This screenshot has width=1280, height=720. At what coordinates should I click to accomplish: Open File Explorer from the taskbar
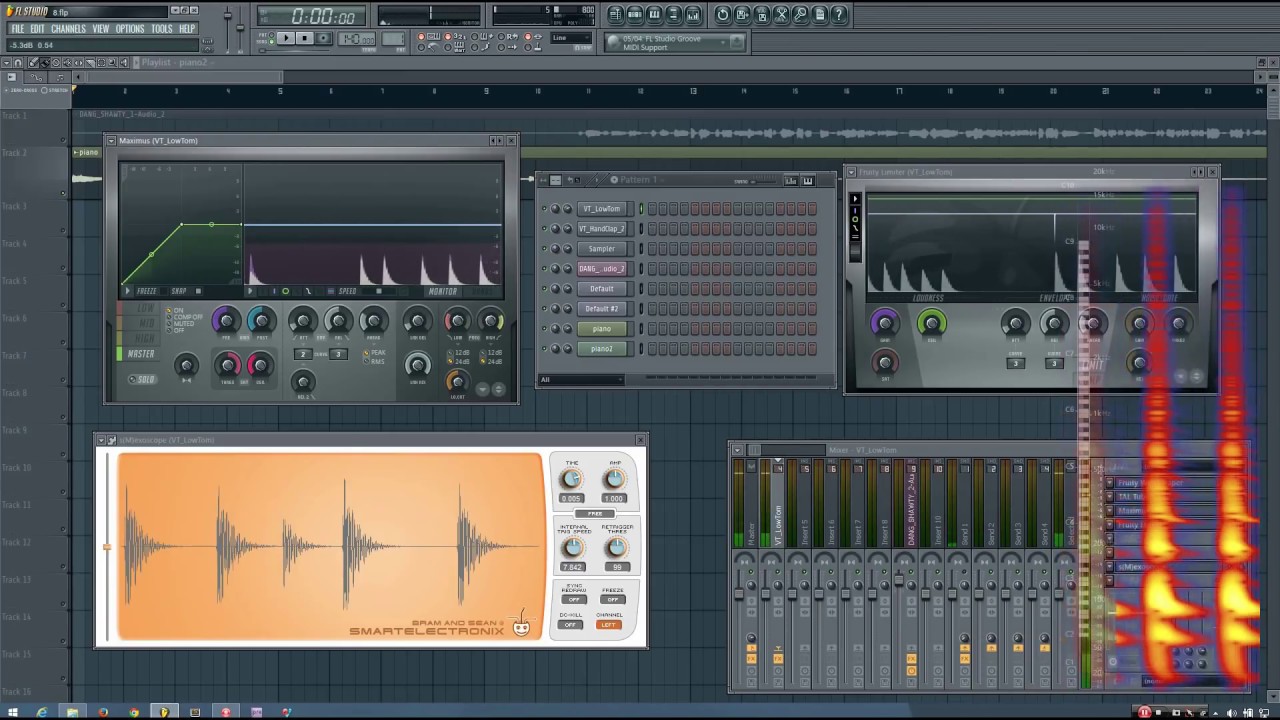point(72,712)
